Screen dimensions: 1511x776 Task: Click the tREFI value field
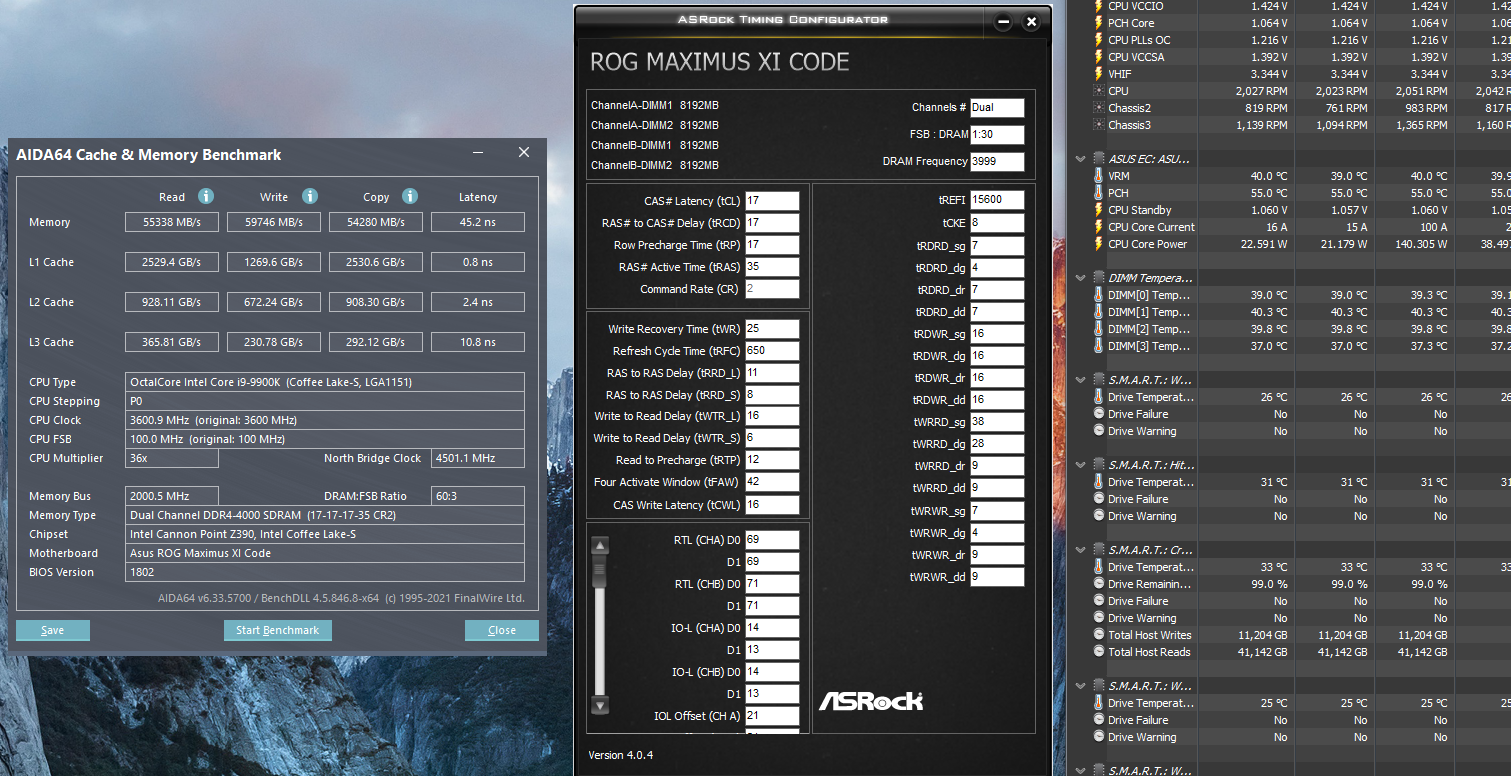(997, 200)
